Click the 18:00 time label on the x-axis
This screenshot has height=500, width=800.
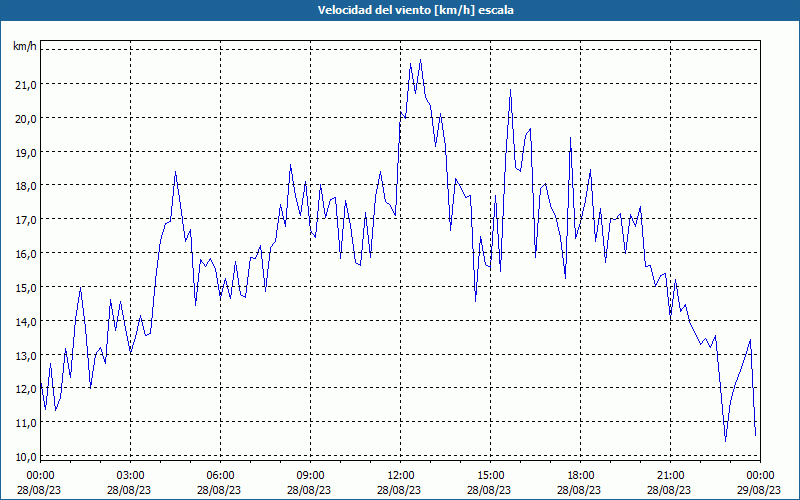pos(581,476)
